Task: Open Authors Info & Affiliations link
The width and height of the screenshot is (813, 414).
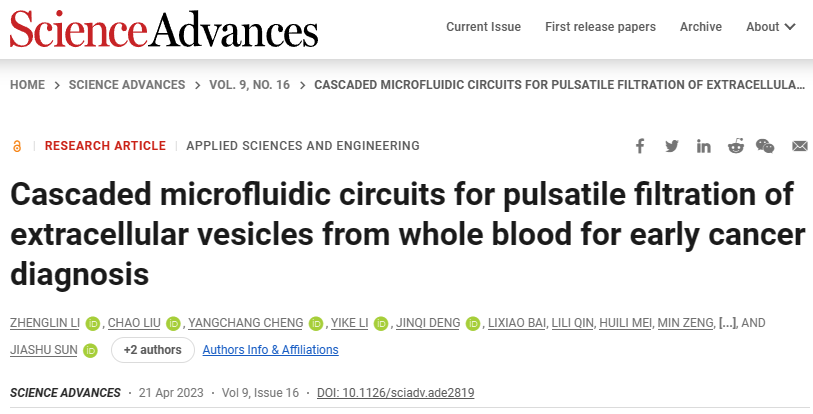Action: [x=270, y=350]
